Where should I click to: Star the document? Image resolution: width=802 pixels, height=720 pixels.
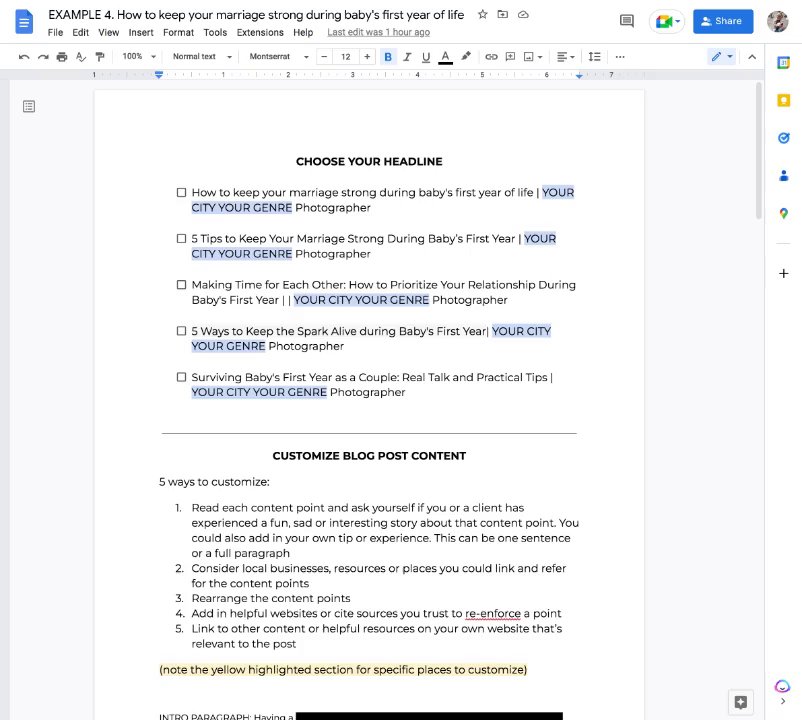[x=482, y=14]
